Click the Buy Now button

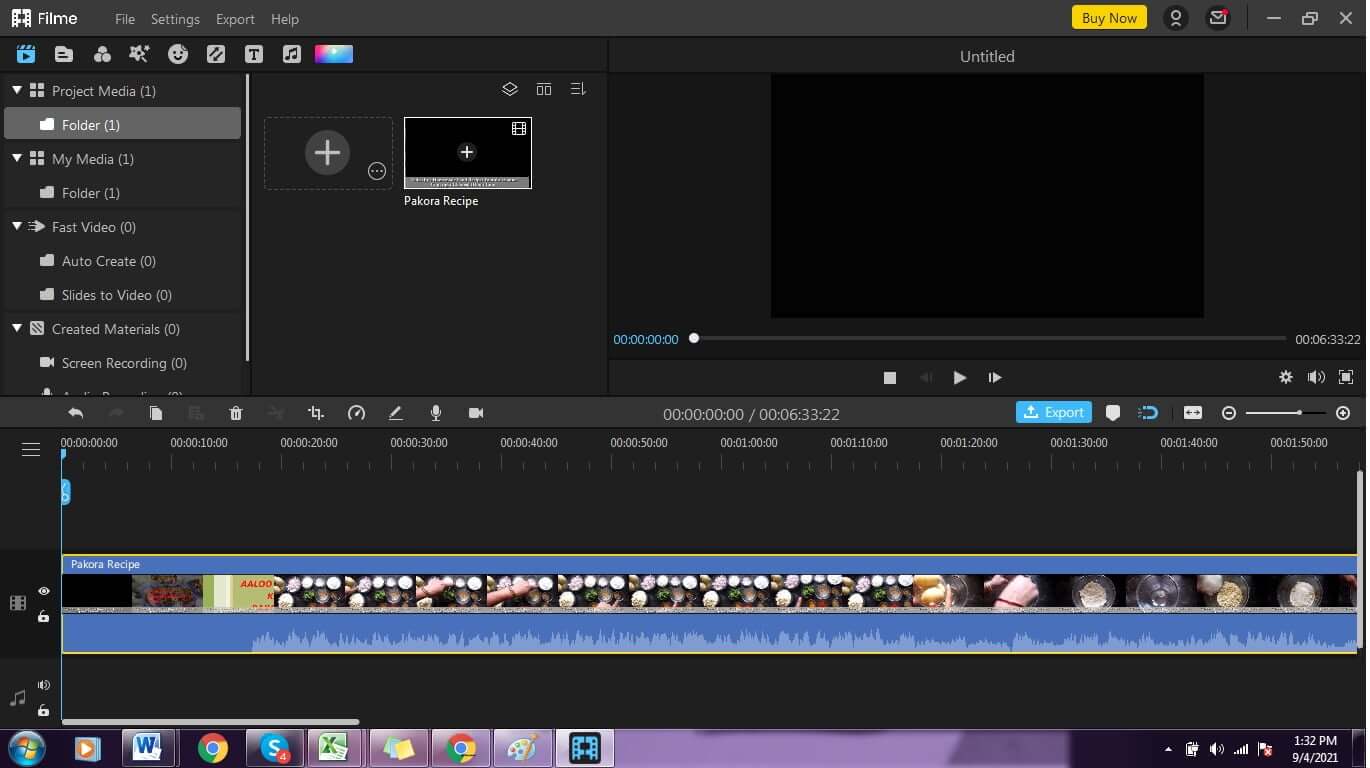(x=1109, y=18)
